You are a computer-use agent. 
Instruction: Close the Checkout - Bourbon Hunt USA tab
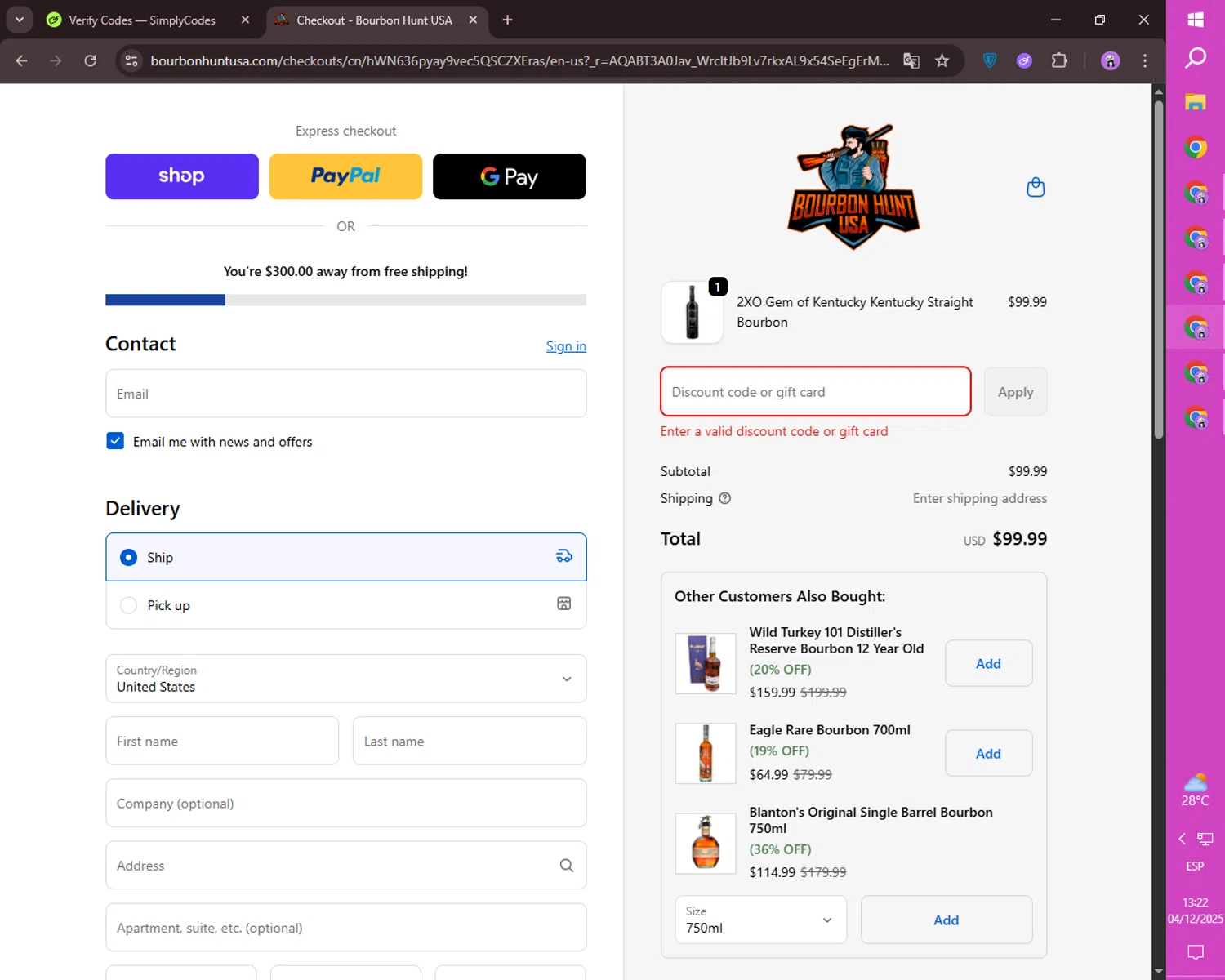pyautogui.click(x=473, y=20)
